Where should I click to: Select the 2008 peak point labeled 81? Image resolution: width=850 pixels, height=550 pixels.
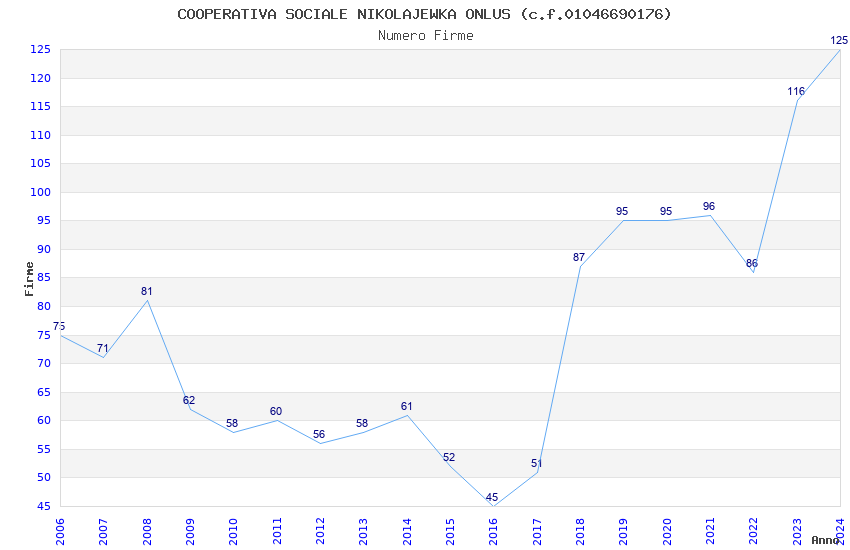[147, 300]
